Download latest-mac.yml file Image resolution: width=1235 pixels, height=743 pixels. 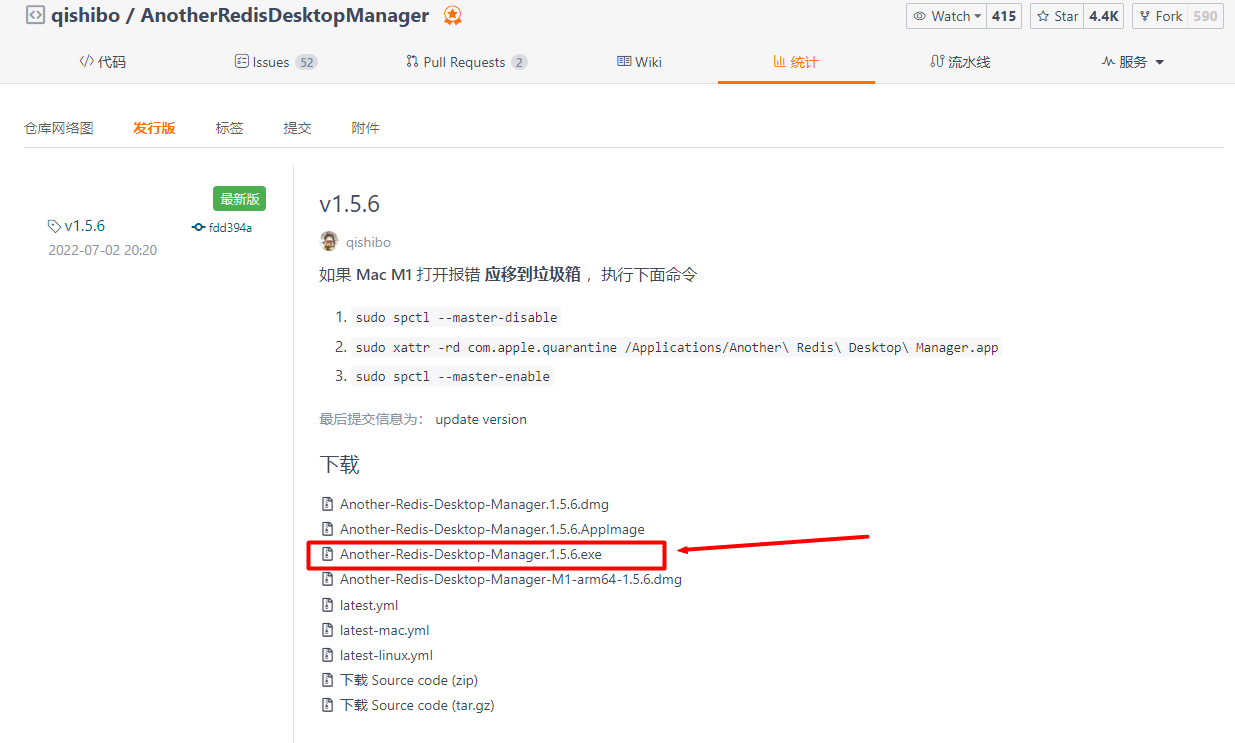(385, 630)
